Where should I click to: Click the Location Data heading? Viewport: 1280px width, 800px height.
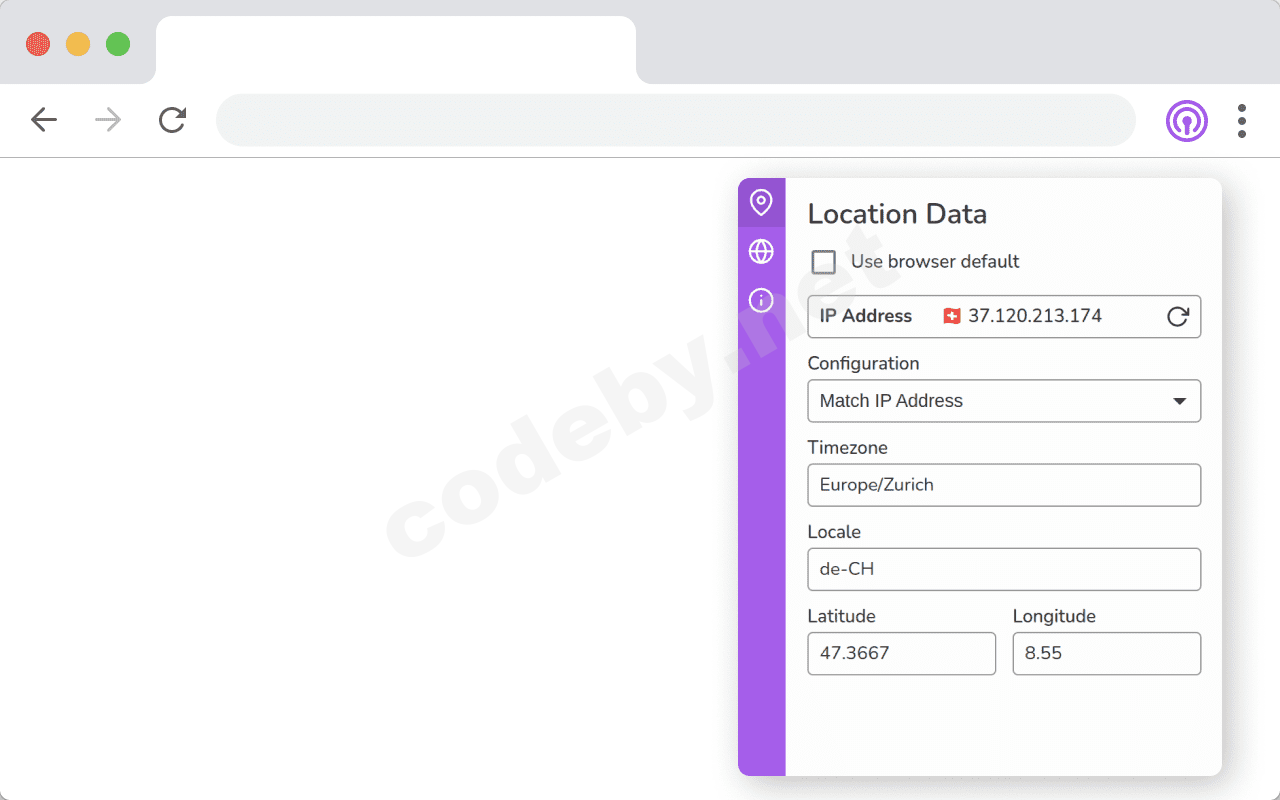pyautogui.click(x=897, y=214)
